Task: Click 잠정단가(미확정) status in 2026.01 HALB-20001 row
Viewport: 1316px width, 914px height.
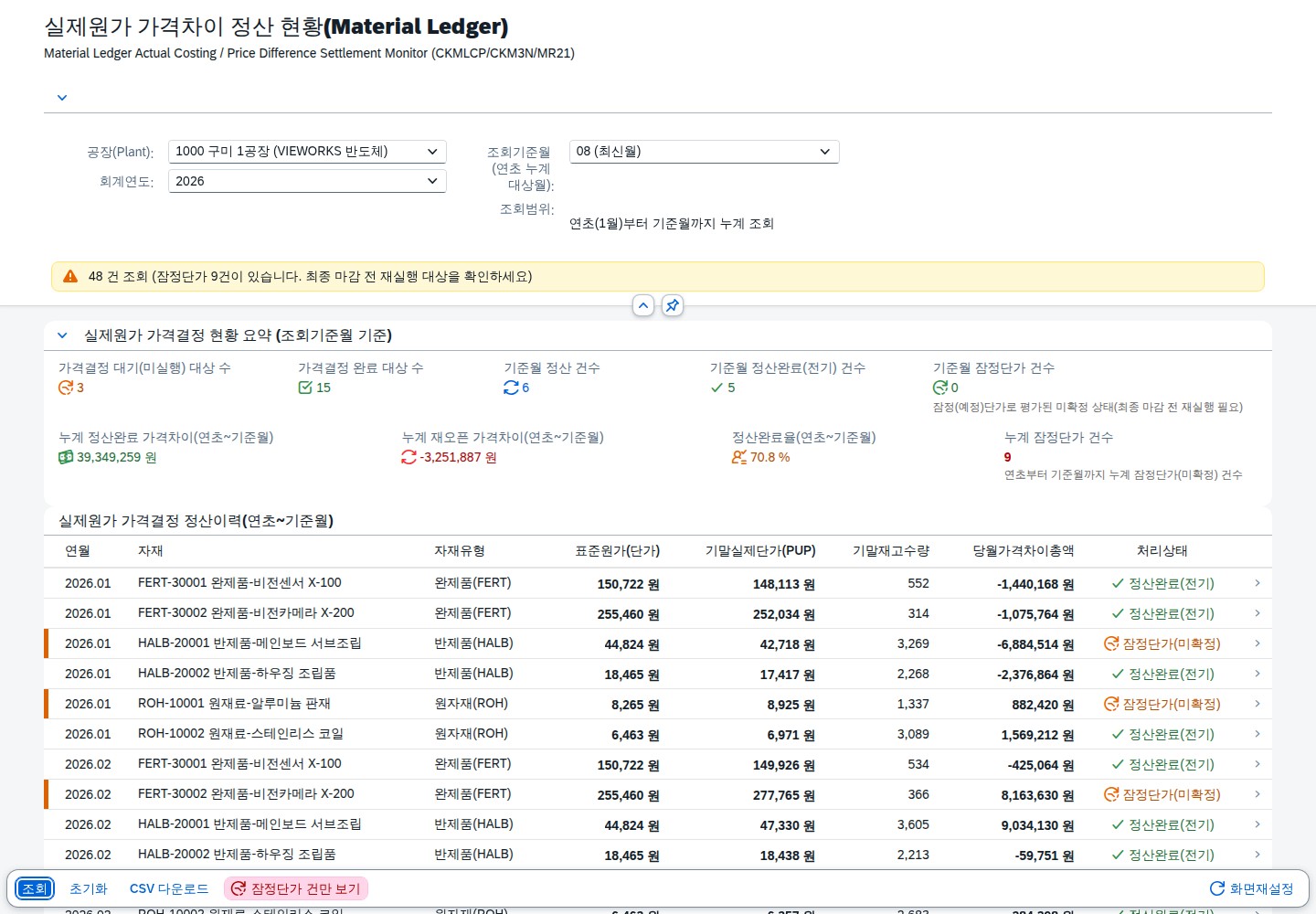Action: [1162, 643]
